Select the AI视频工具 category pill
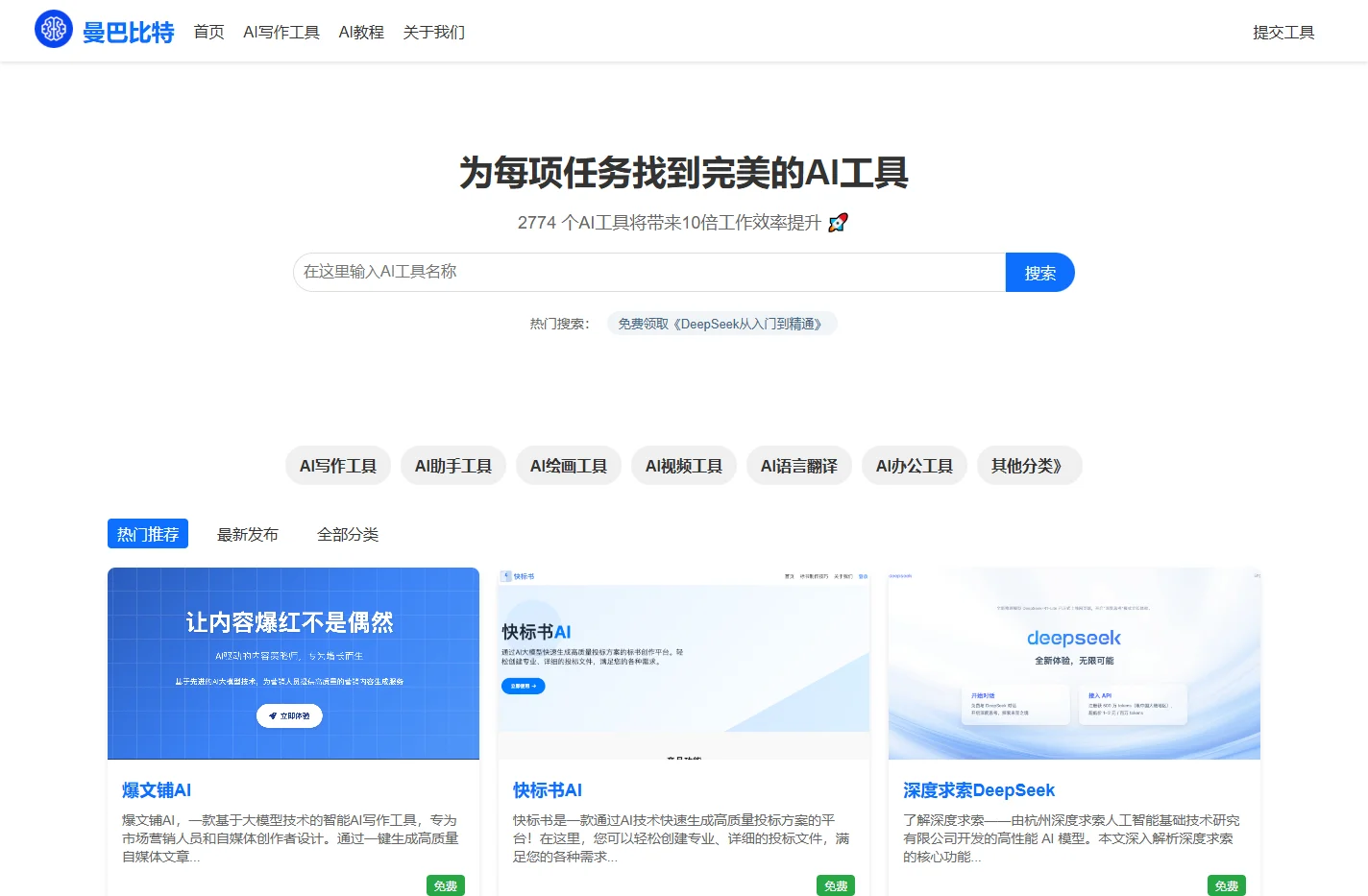This screenshot has height=896, width=1368. click(x=684, y=466)
